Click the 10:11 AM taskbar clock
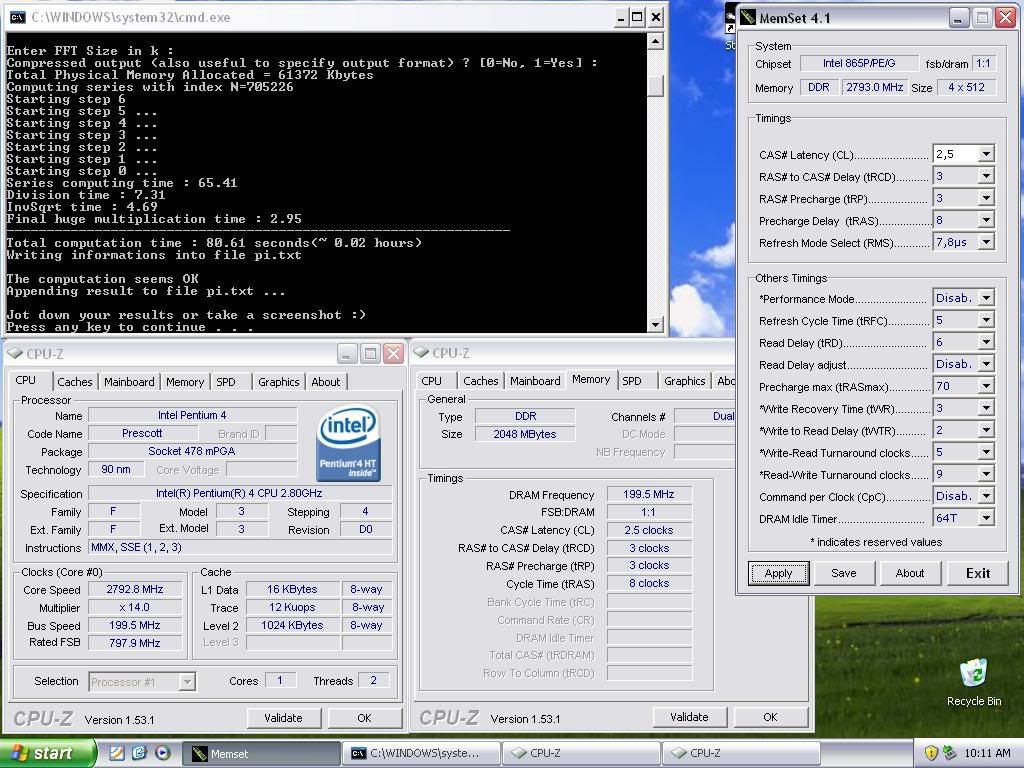This screenshot has height=768, width=1024. (987, 753)
